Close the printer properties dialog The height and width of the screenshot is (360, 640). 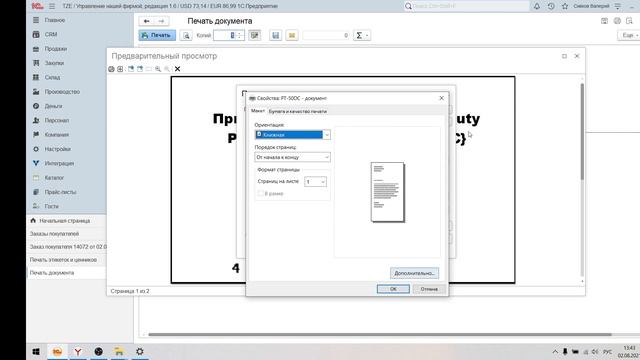(441, 98)
